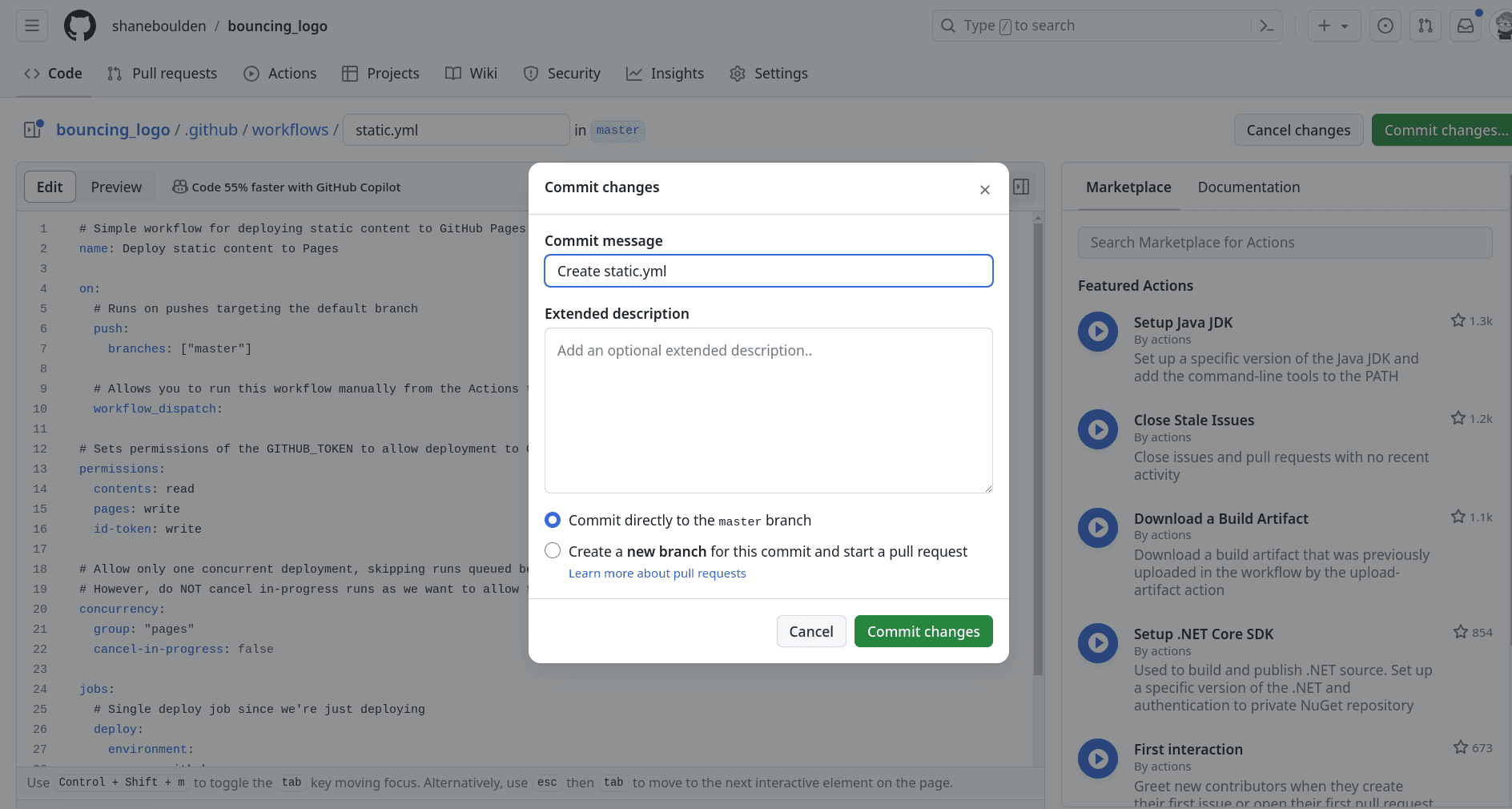The image size is (1512, 809).
Task: Go to GitHub home via Octocat logo
Action: [80, 26]
